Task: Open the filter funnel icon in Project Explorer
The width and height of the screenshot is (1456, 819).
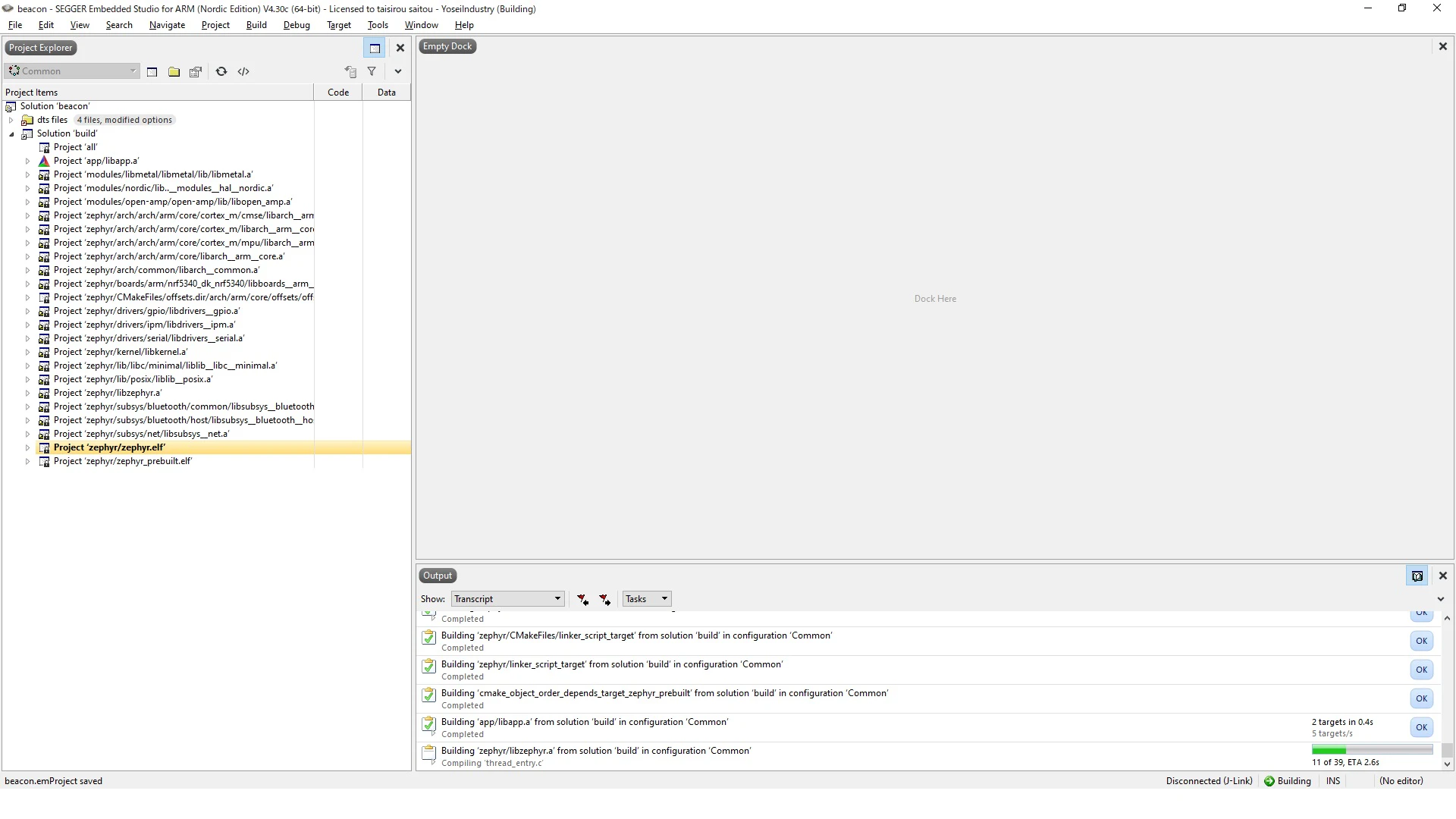Action: [372, 71]
